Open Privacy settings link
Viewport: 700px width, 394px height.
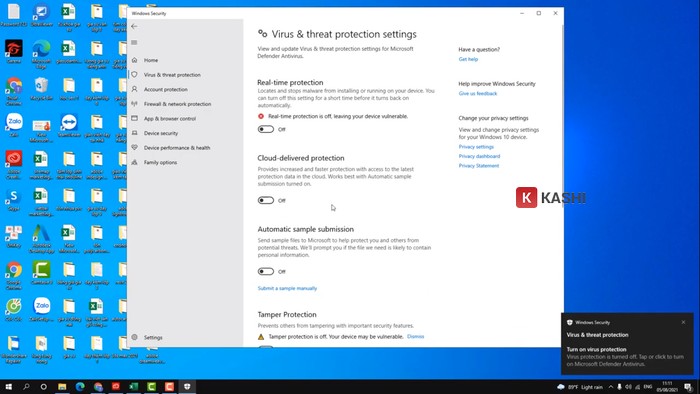pyautogui.click(x=476, y=147)
